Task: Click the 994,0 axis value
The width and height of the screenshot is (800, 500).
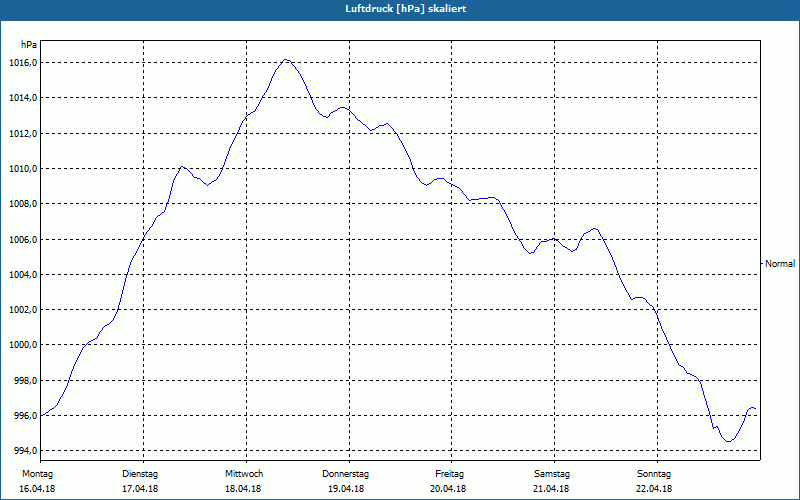Action: pos(25,451)
